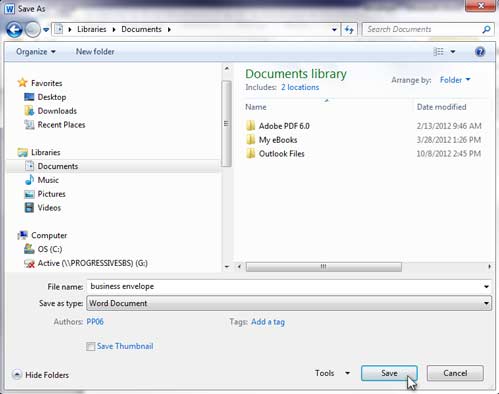Expand the arrow after Documents breadcrumb

(169, 30)
